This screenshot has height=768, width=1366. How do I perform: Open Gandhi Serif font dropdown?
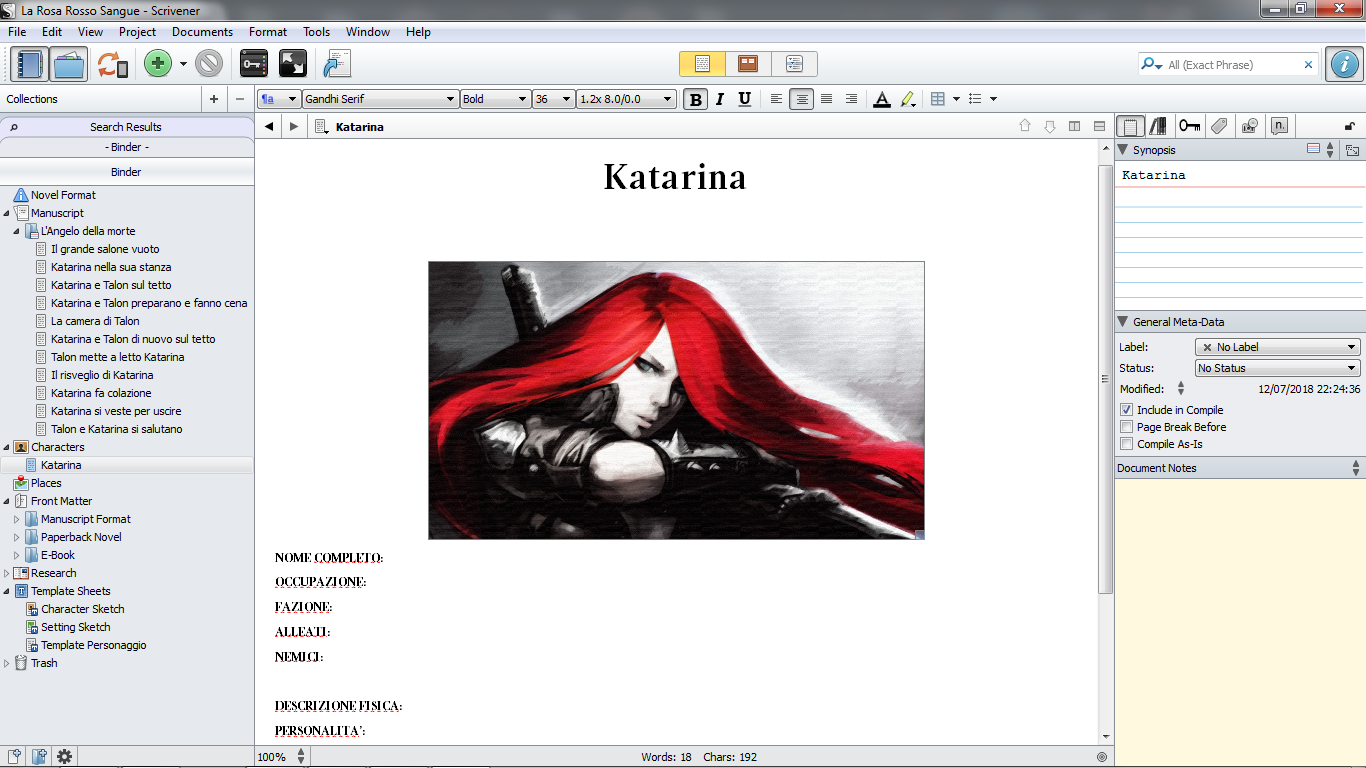click(380, 99)
